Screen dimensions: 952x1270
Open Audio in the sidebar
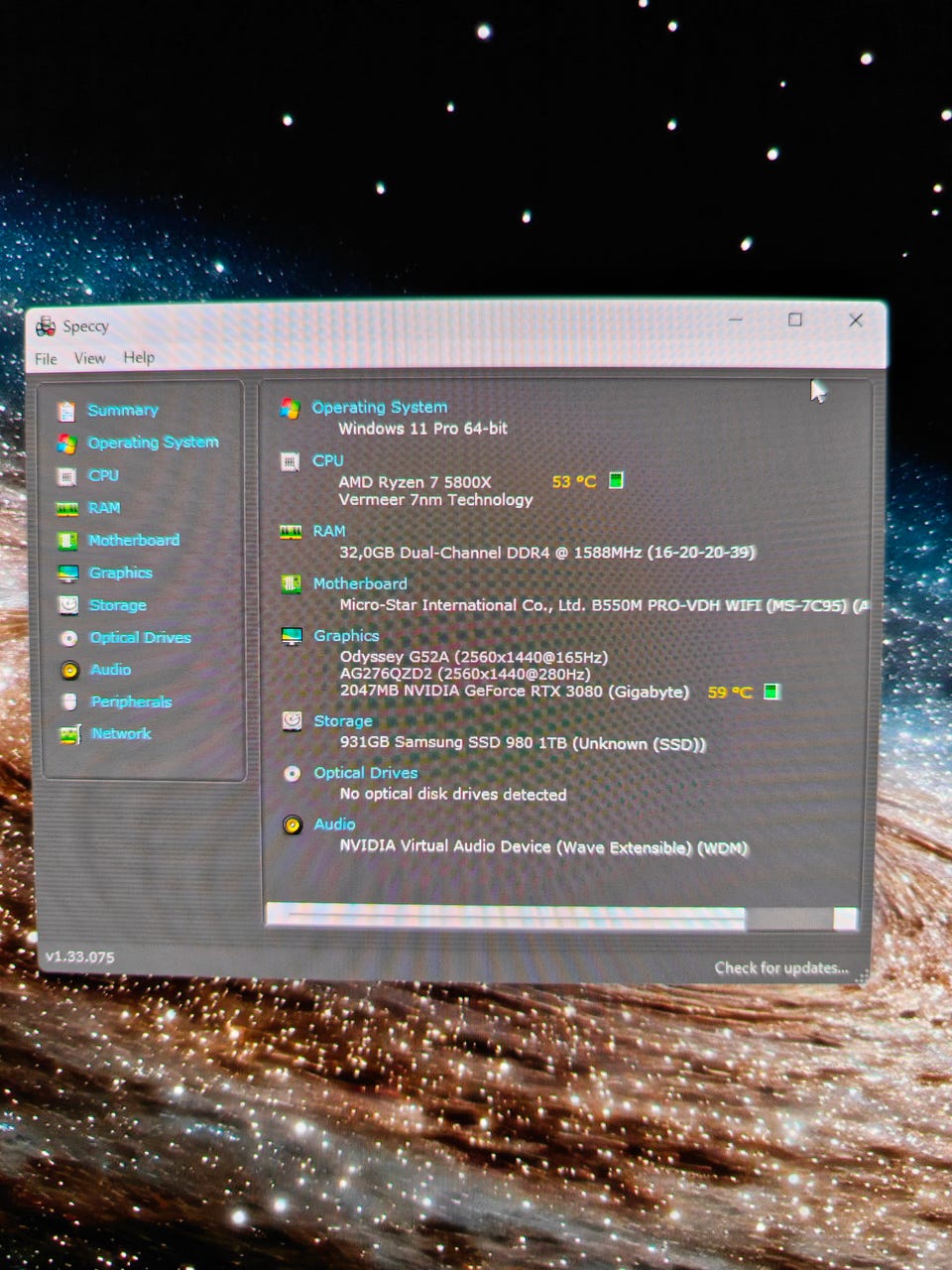[110, 670]
